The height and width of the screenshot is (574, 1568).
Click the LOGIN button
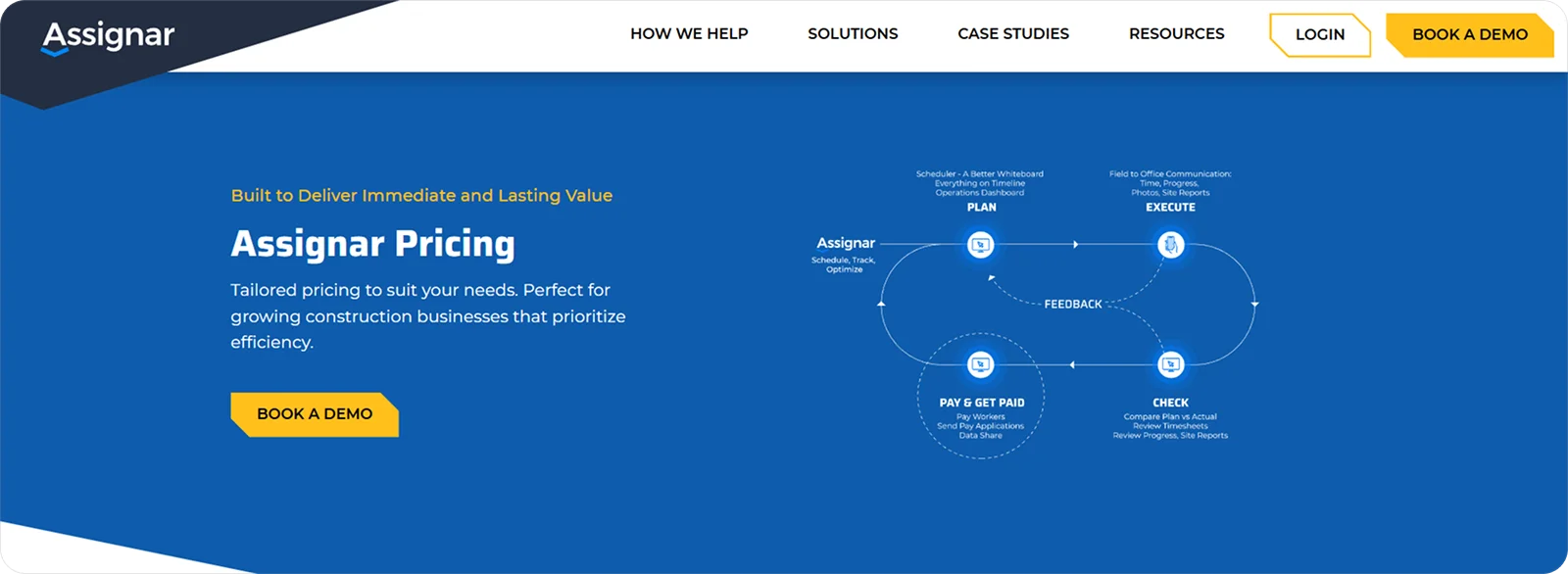[x=1320, y=34]
